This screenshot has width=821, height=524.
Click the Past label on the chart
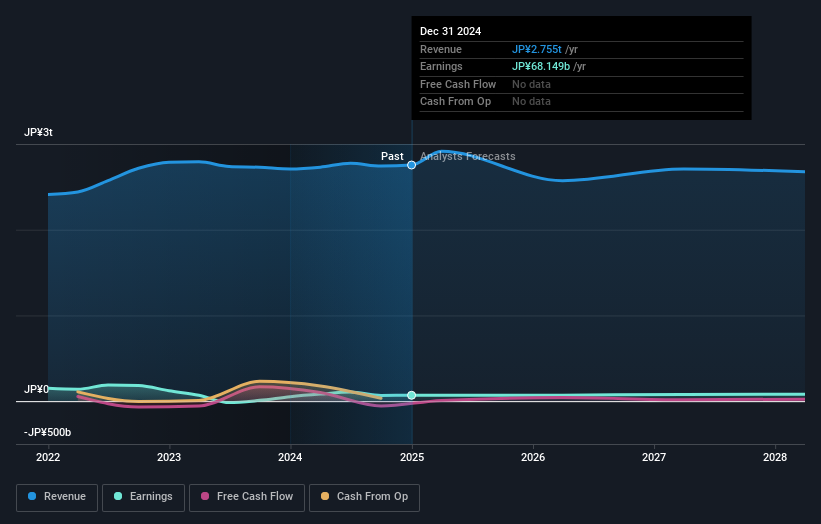pyautogui.click(x=392, y=156)
